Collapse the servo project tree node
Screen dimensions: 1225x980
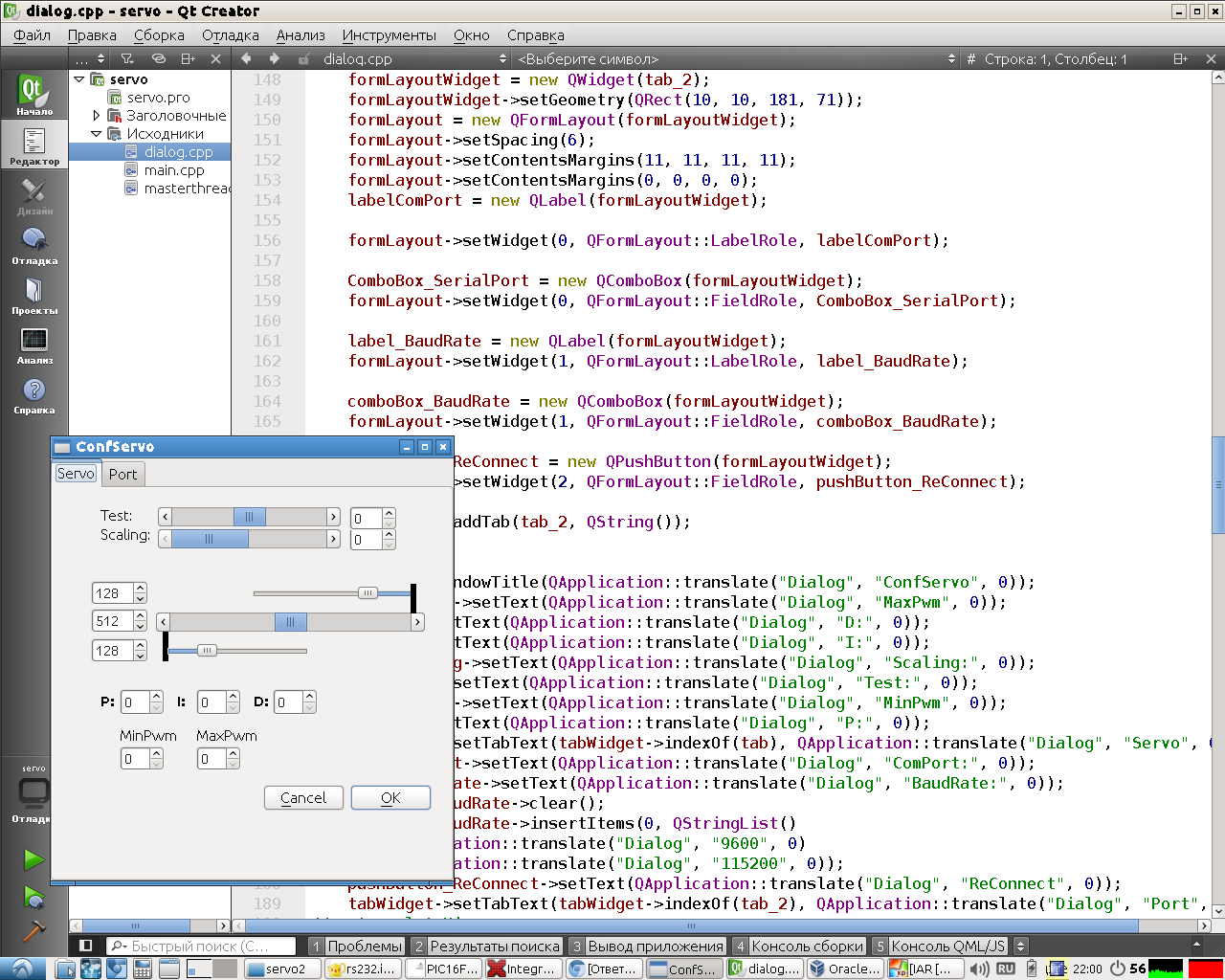(x=79, y=79)
